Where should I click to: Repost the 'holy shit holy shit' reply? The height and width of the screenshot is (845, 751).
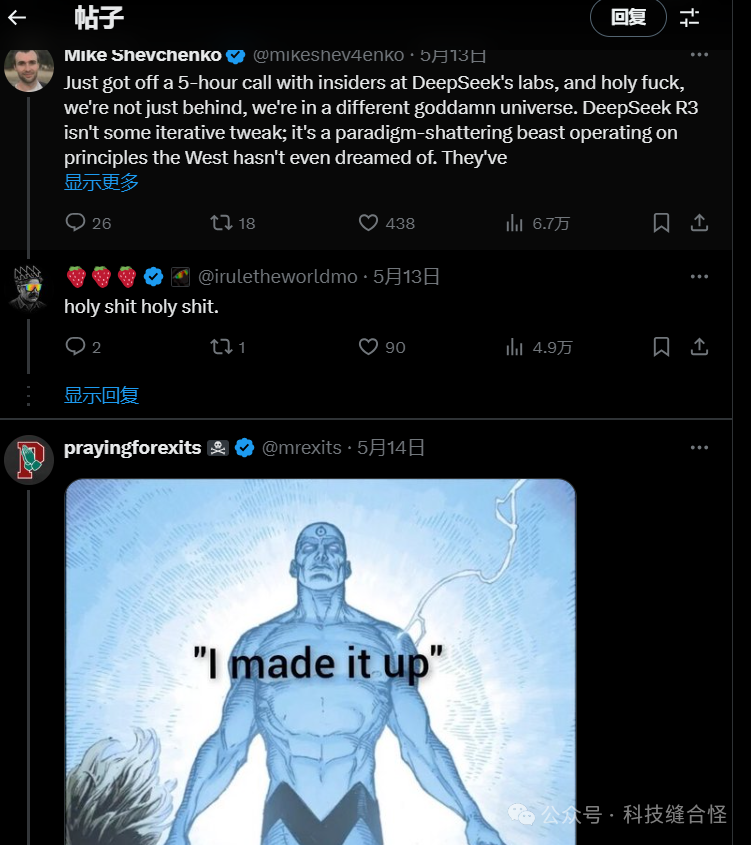[221, 347]
